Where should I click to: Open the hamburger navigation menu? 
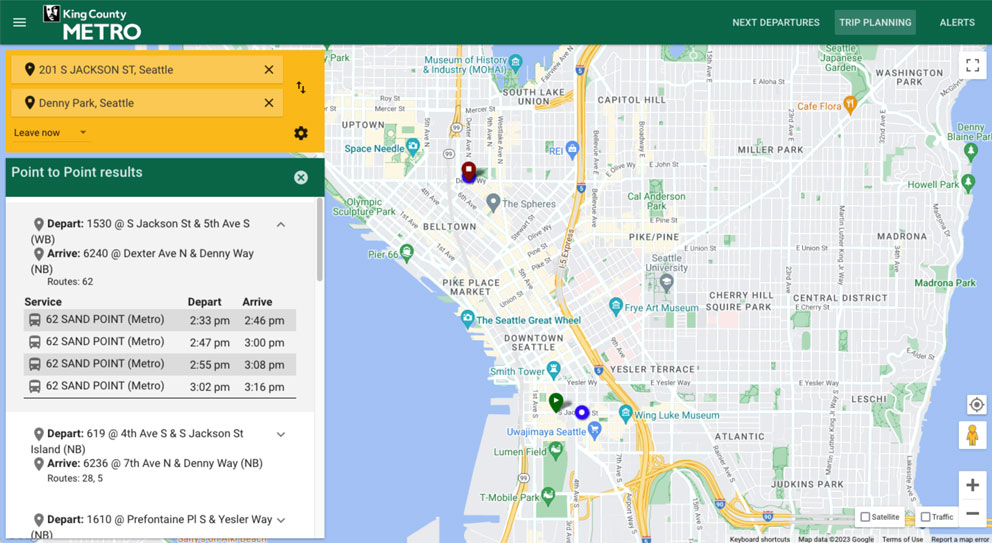[x=20, y=22]
